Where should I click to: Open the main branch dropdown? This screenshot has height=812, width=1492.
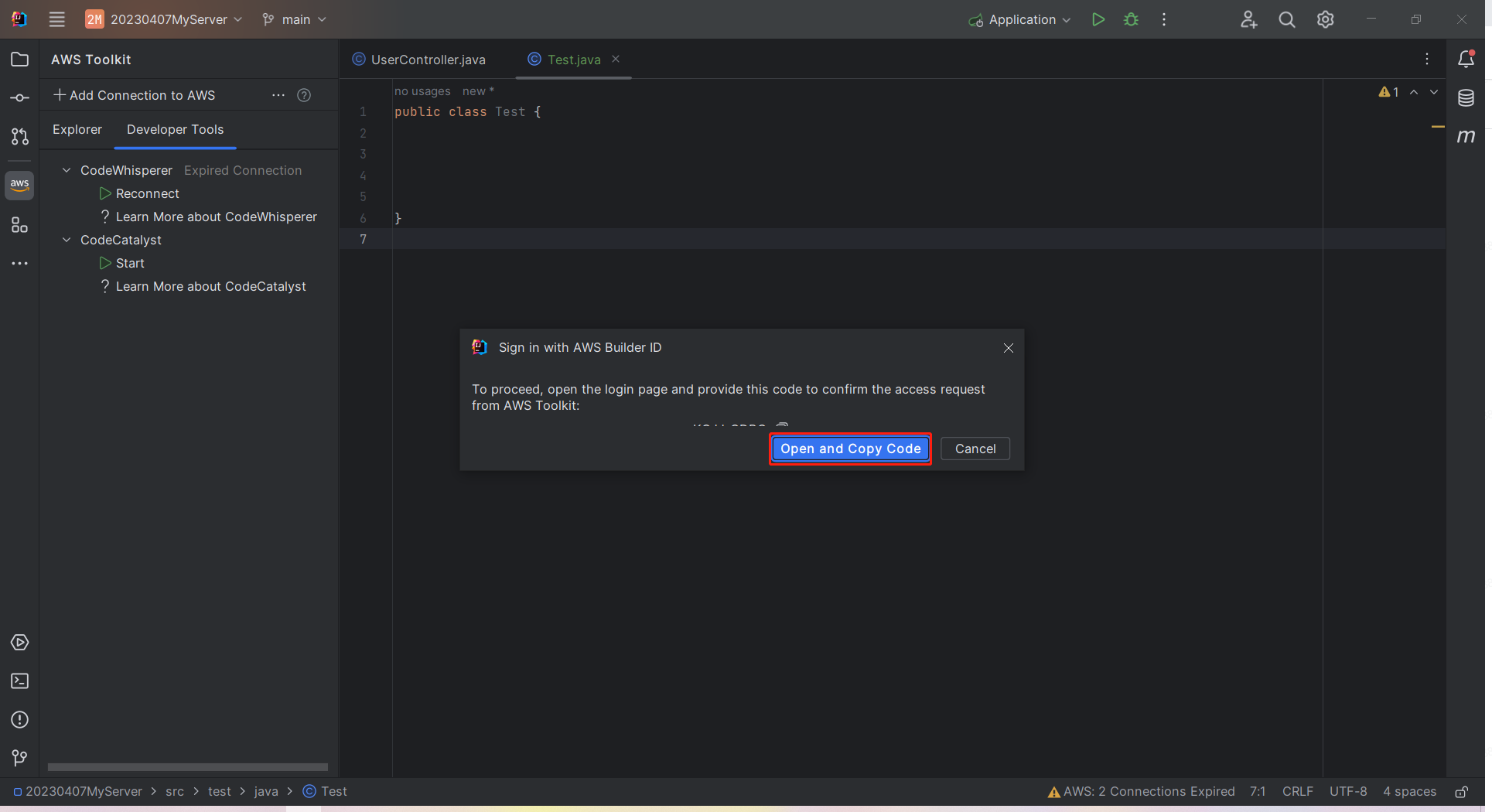point(295,20)
